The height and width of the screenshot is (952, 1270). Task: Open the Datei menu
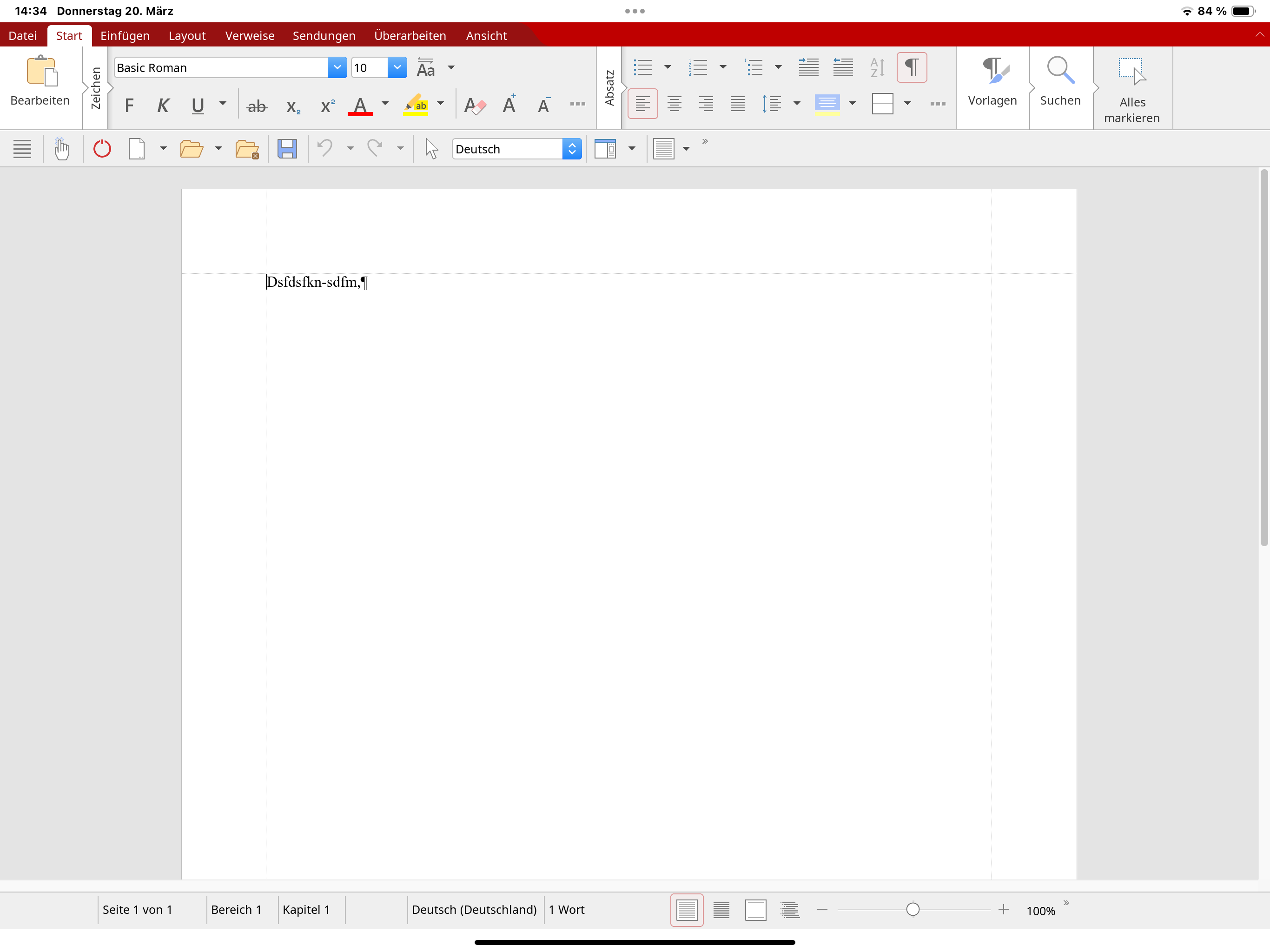coord(22,36)
